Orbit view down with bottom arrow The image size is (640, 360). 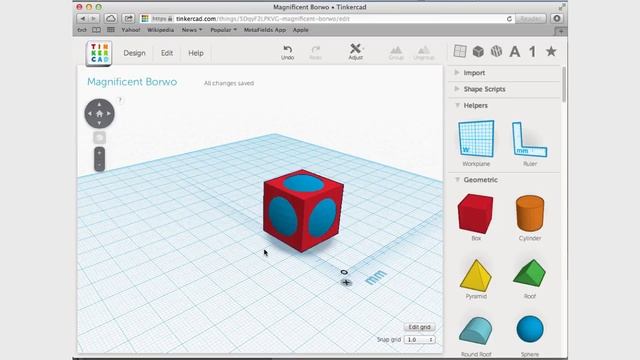point(99,123)
